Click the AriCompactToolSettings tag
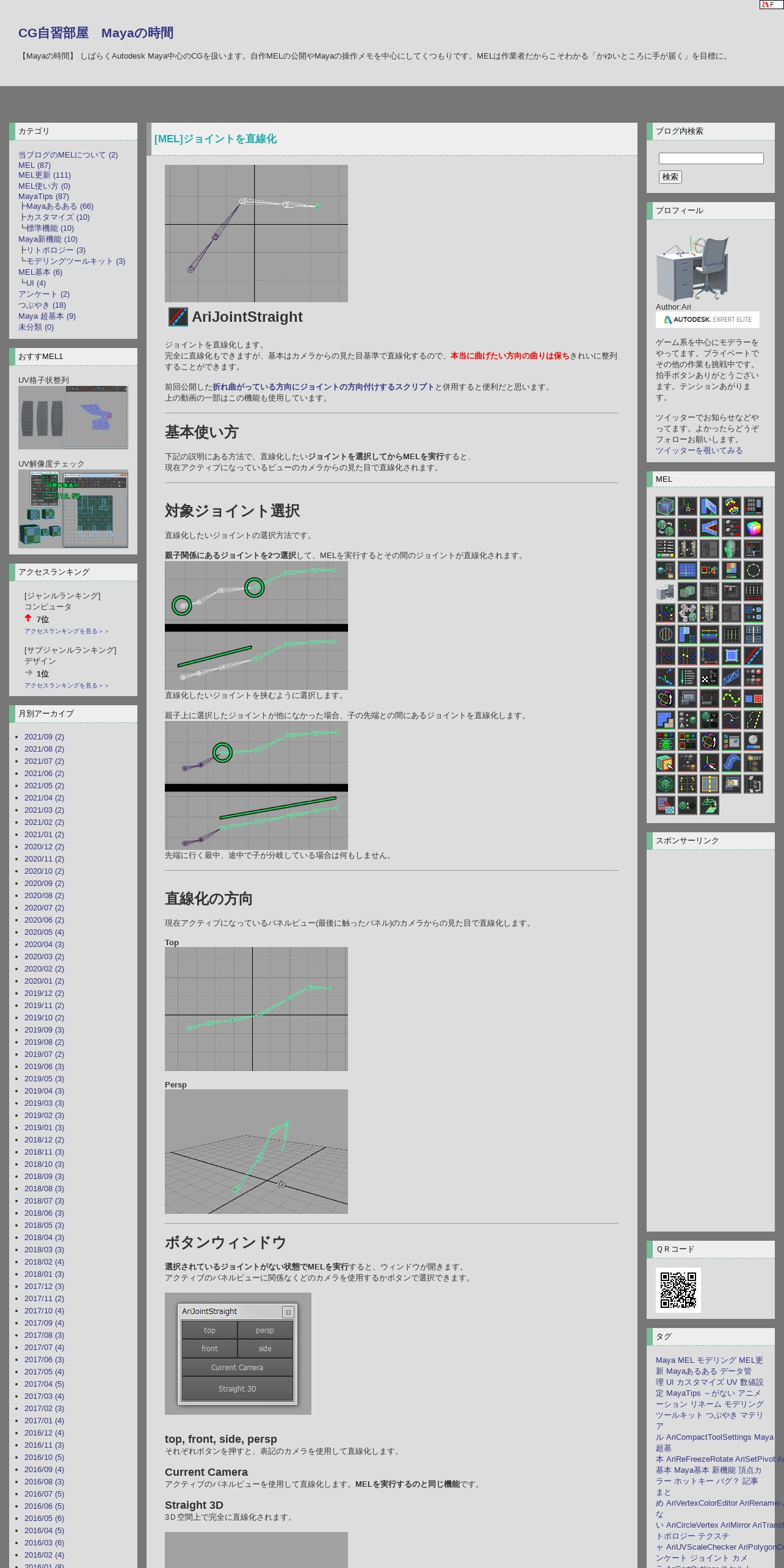This screenshot has width=784, height=1568. (708, 1437)
